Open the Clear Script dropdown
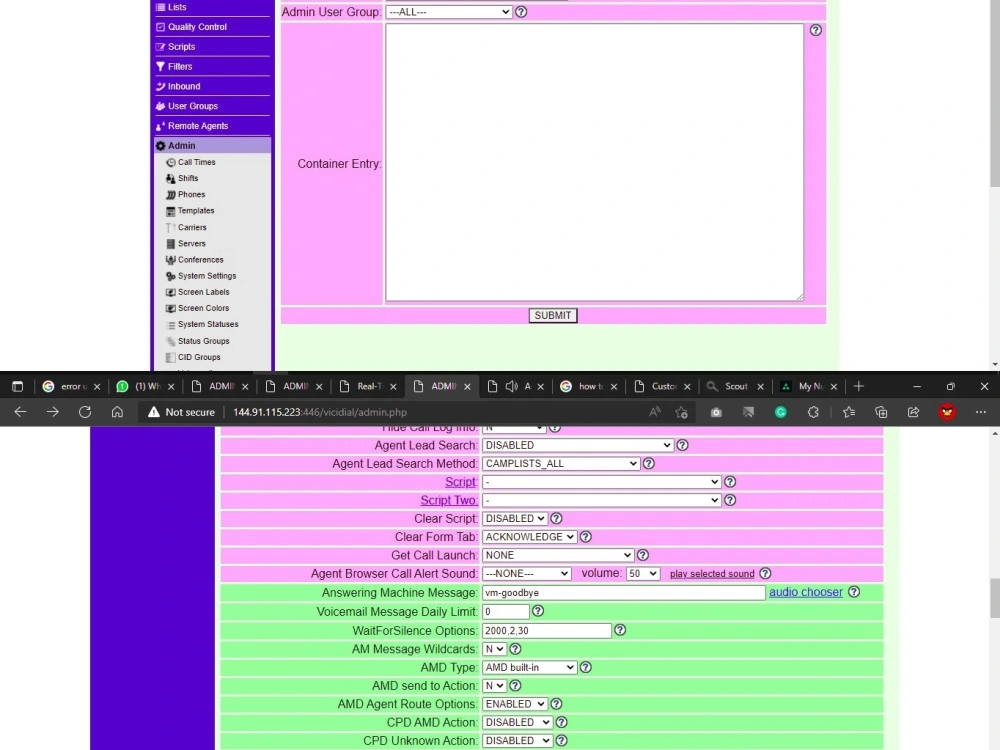This screenshot has height=750, width=1000. pos(515,518)
